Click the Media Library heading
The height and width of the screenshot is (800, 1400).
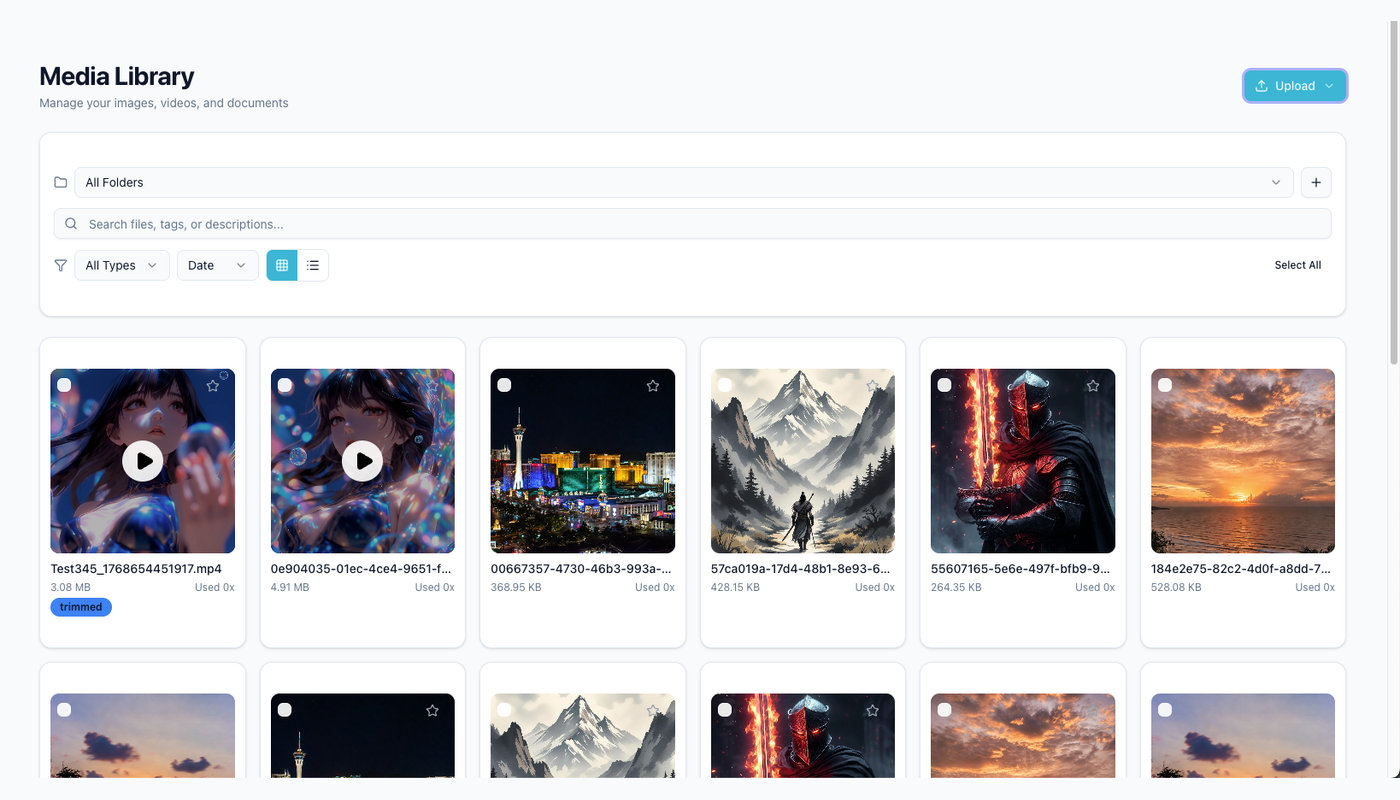(x=117, y=76)
